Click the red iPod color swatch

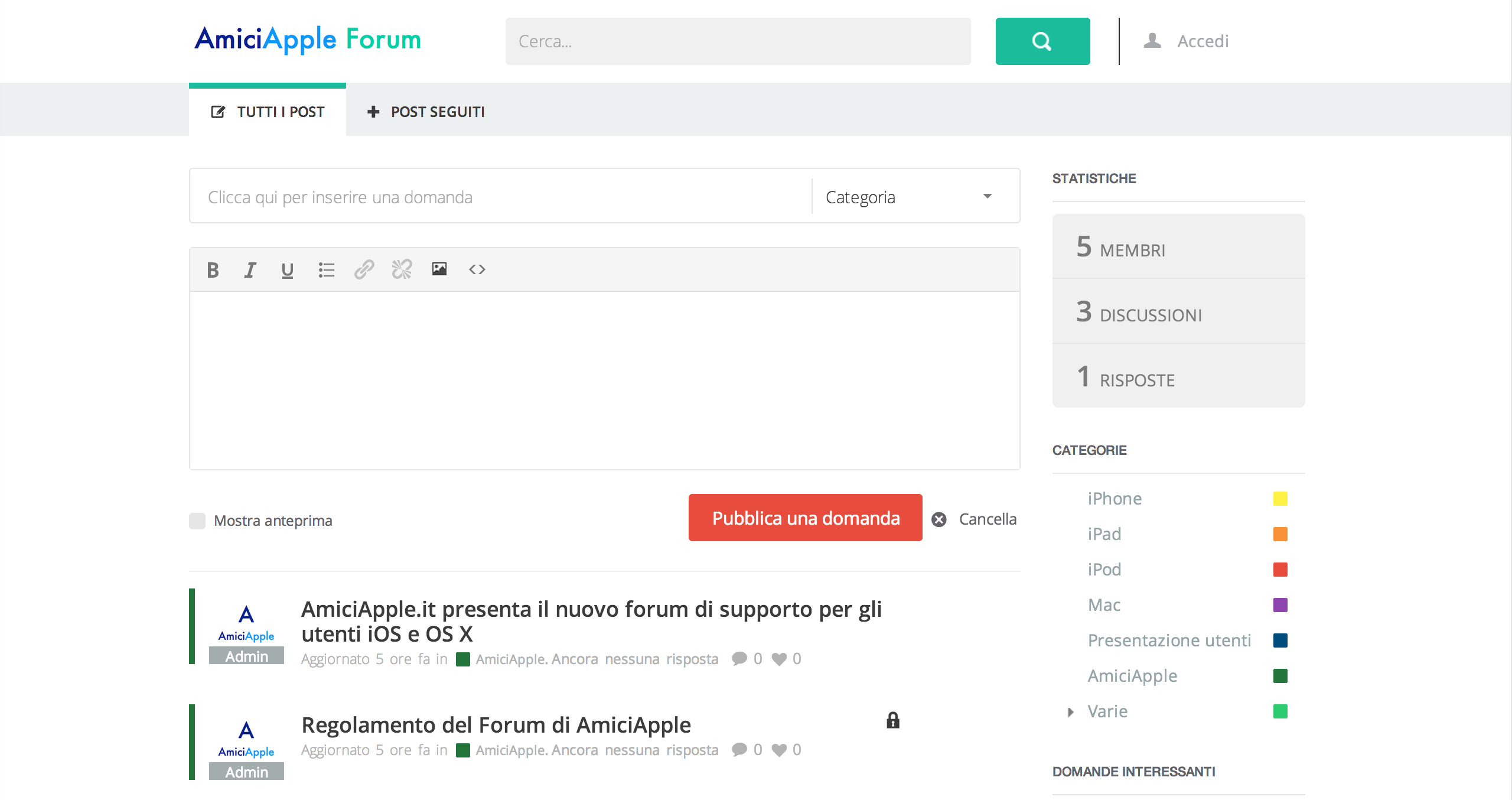coord(1280,570)
